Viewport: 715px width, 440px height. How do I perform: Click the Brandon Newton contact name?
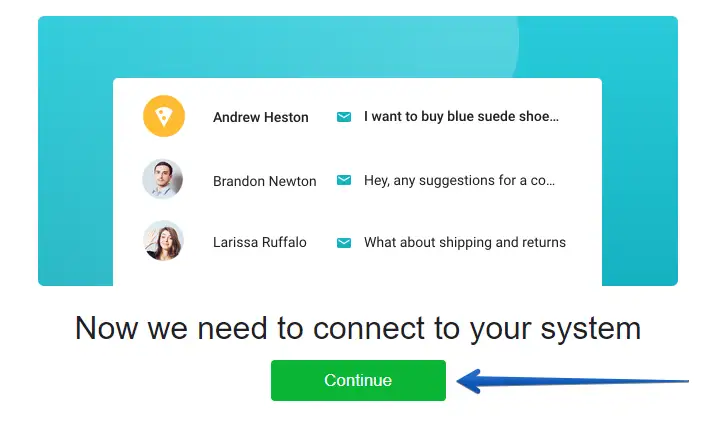[264, 181]
